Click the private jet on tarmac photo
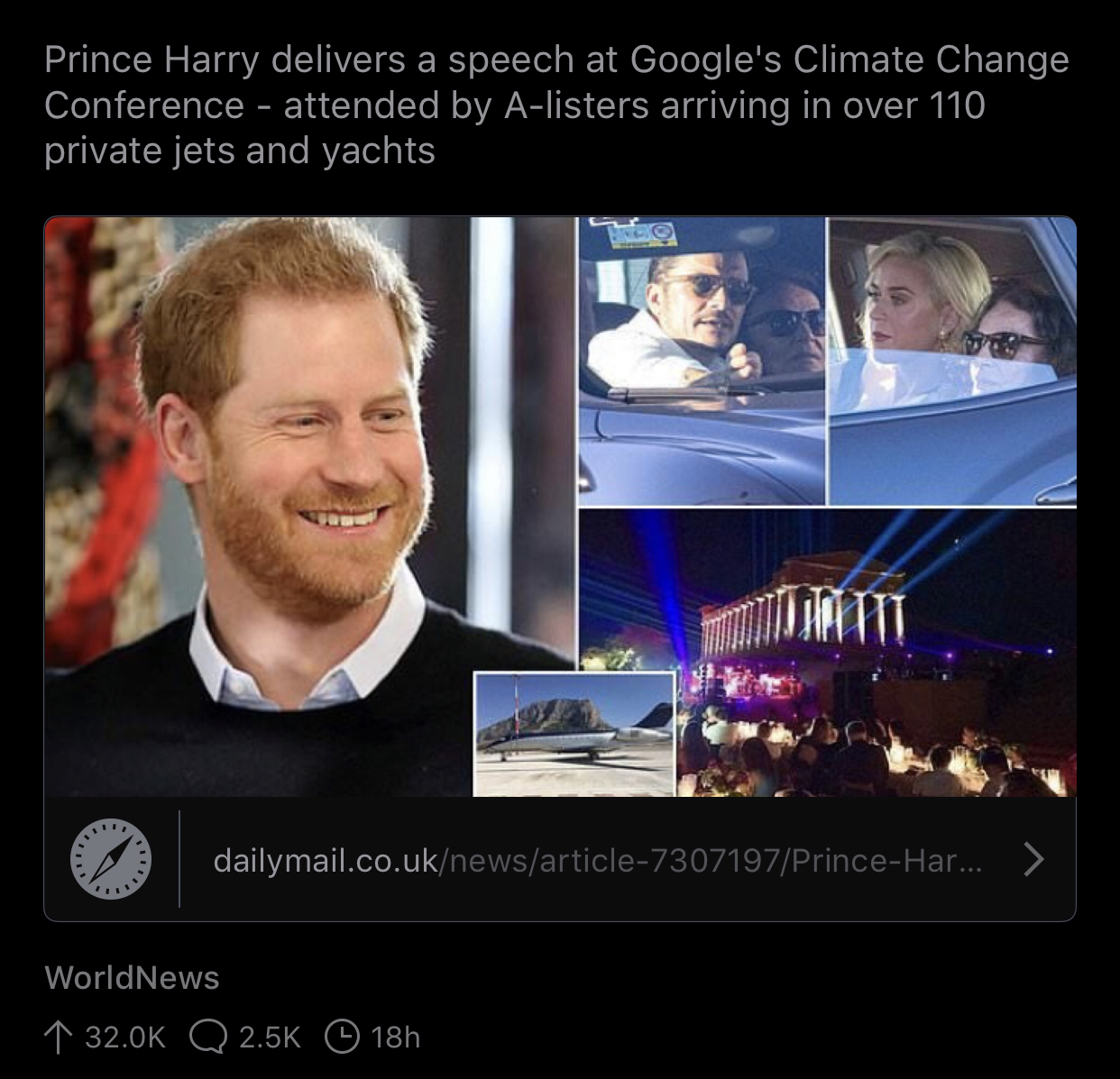This screenshot has height=1079, width=1120. (x=574, y=735)
